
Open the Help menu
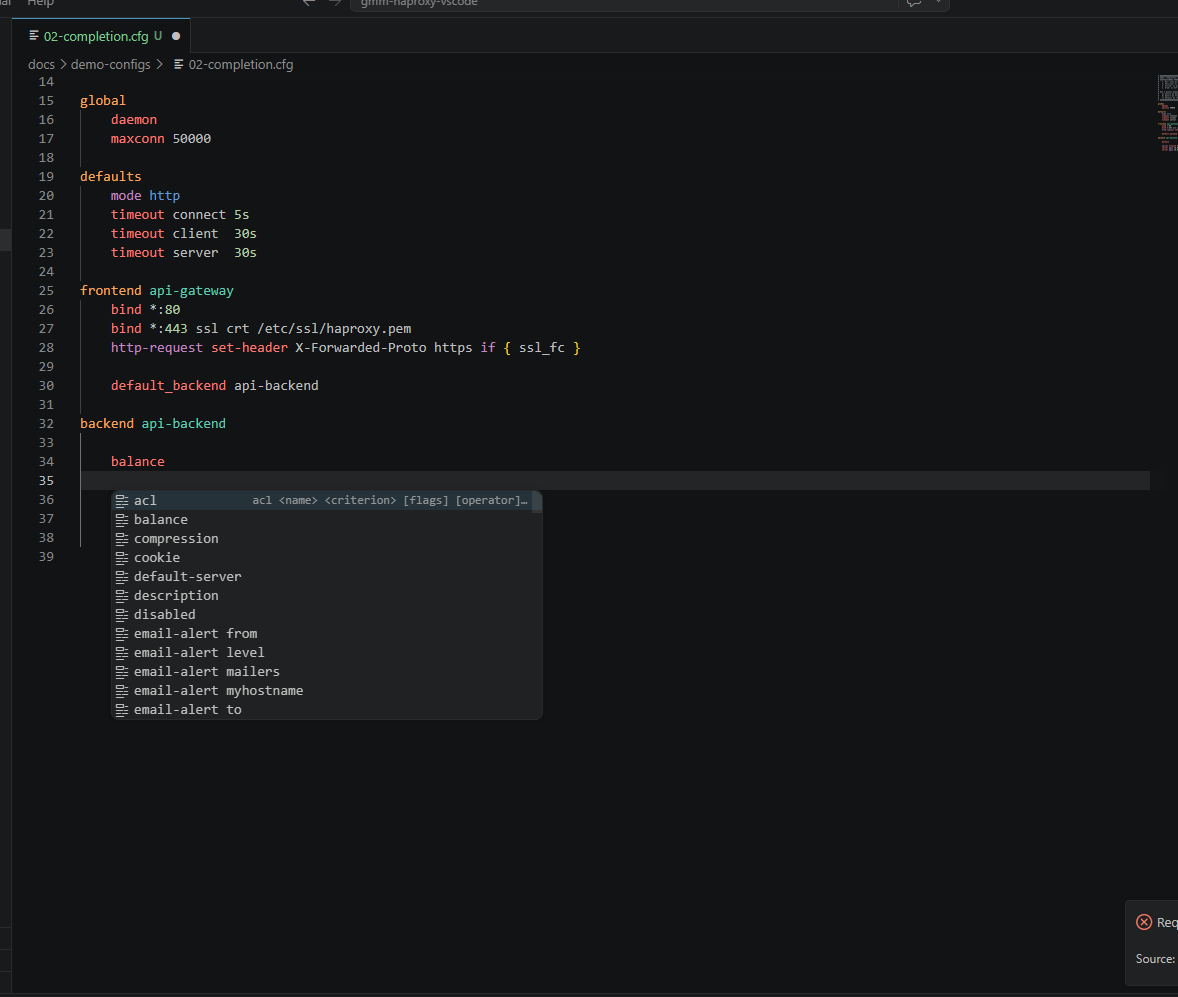click(x=40, y=4)
